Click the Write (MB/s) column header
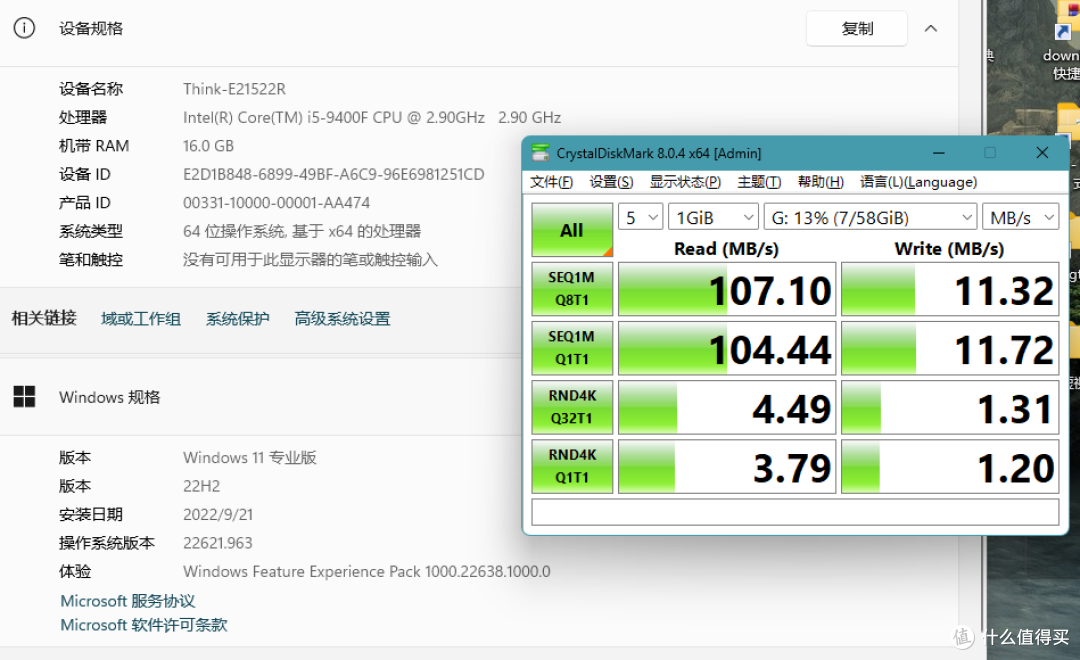Screen dimensions: 1080x660 coord(949,248)
